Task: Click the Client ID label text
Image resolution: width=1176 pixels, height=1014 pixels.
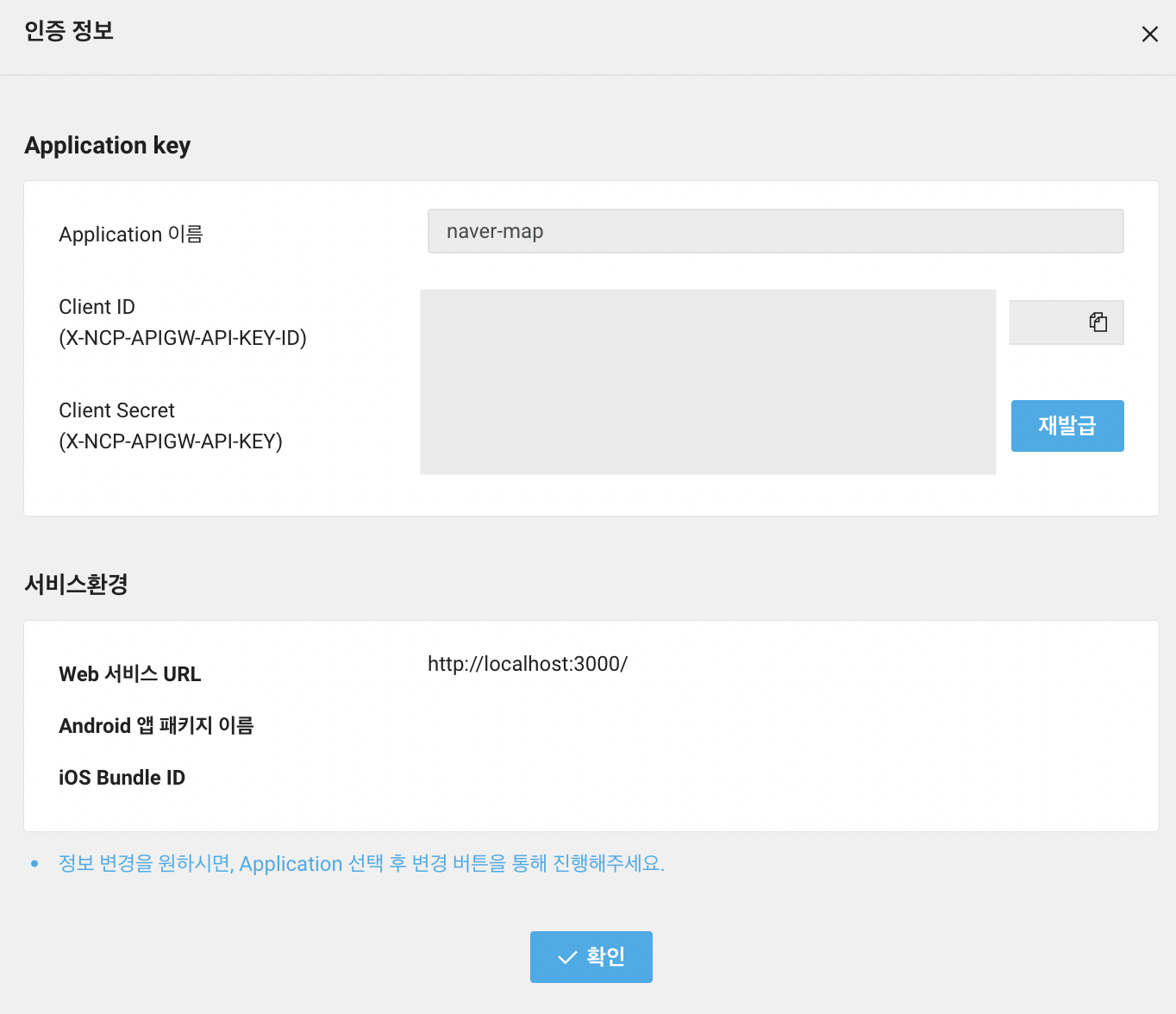Action: [97, 307]
